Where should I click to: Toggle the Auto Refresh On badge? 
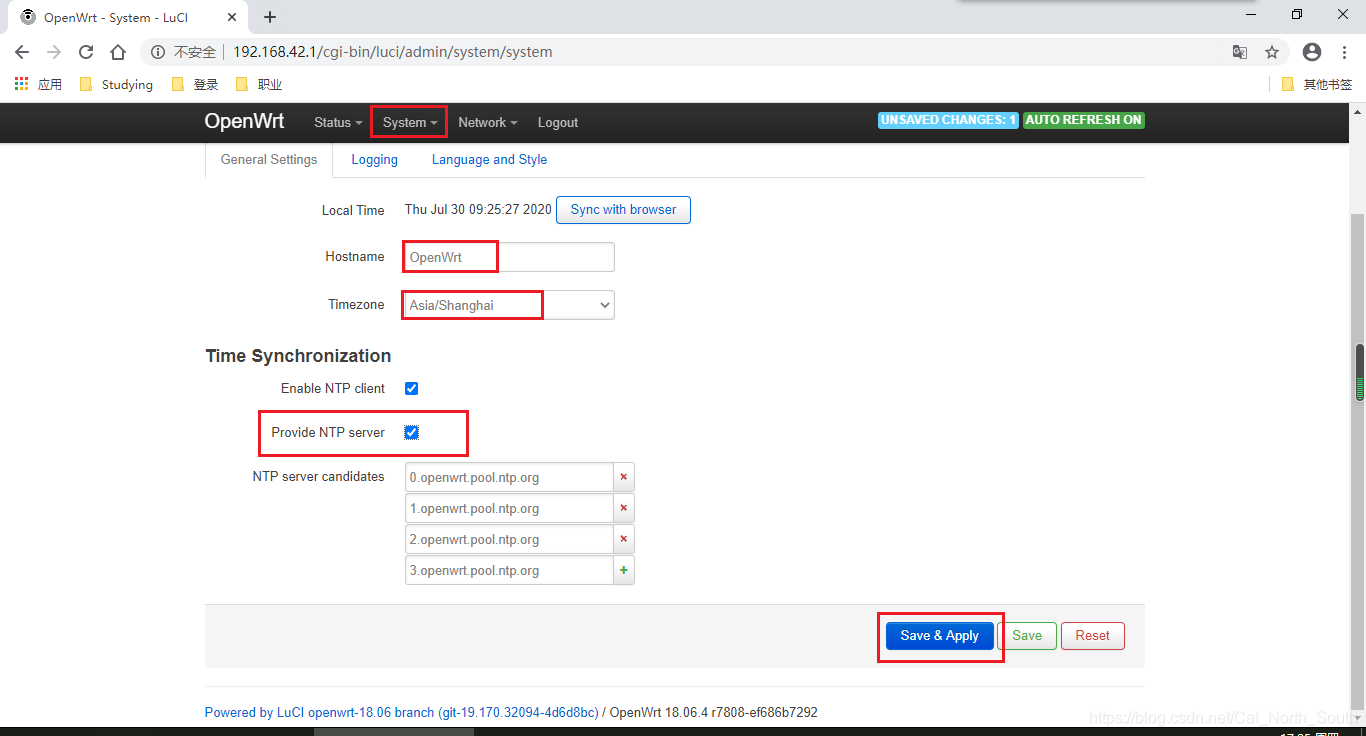click(1084, 120)
